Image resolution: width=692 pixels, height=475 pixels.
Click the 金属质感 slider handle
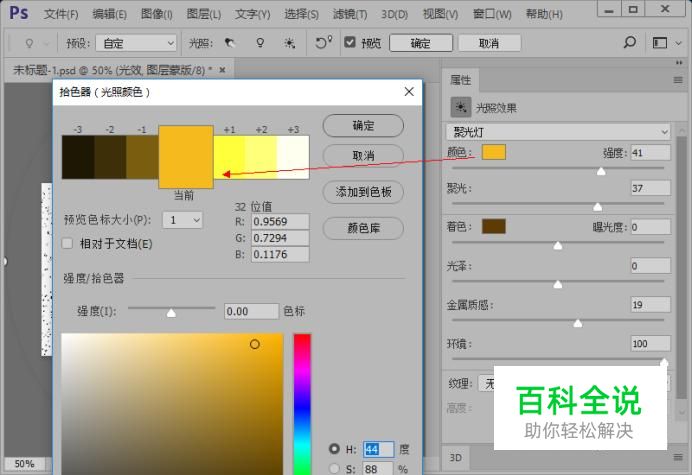578,324
